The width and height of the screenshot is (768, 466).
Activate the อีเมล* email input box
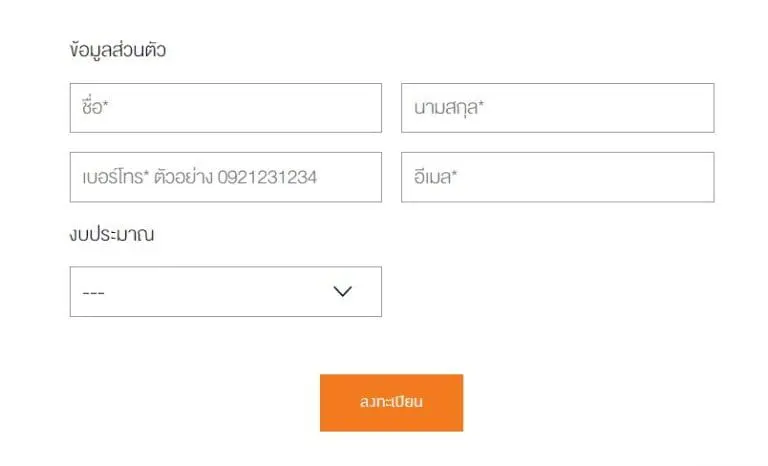click(557, 177)
